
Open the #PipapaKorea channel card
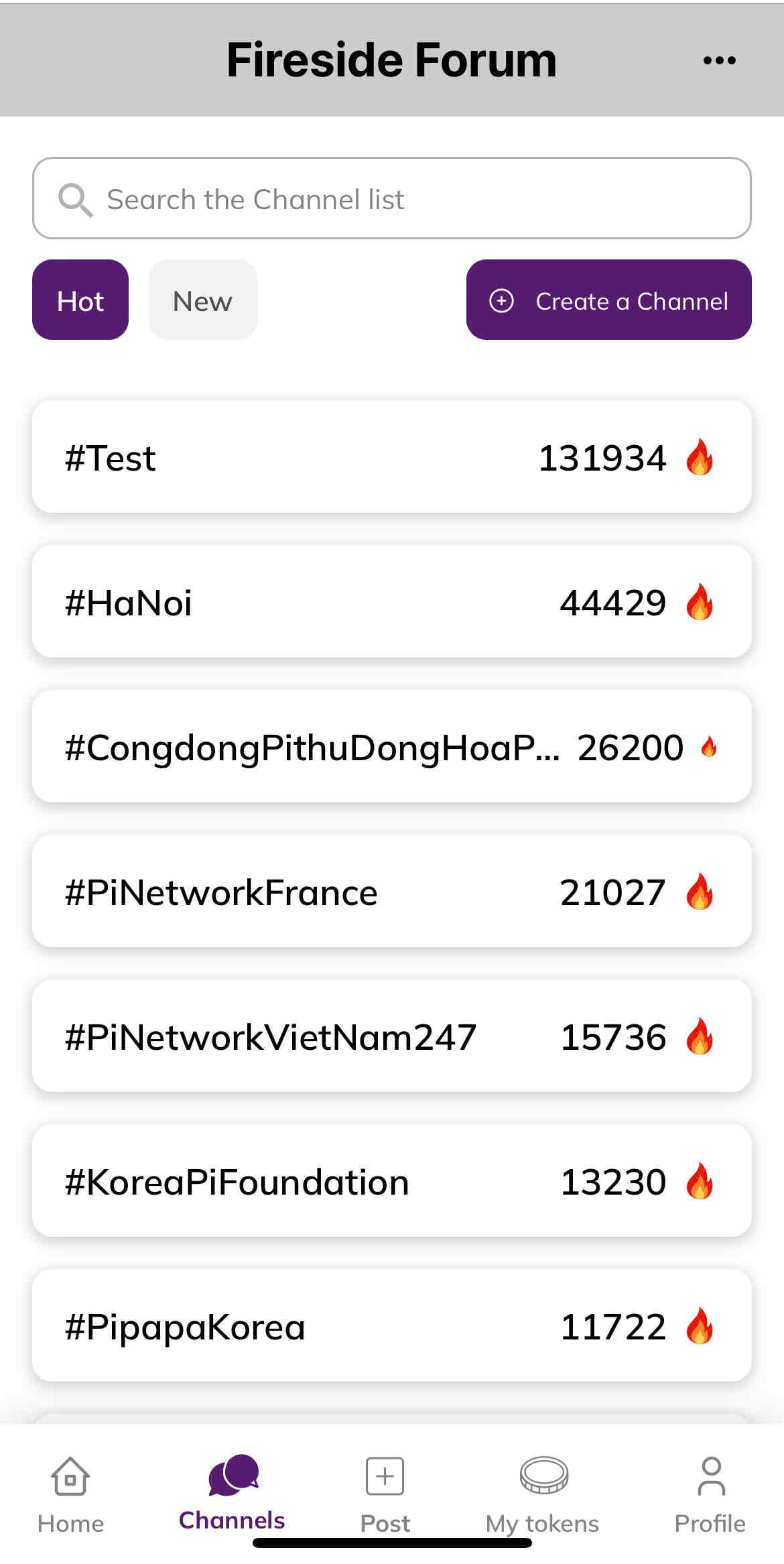pos(392,1325)
